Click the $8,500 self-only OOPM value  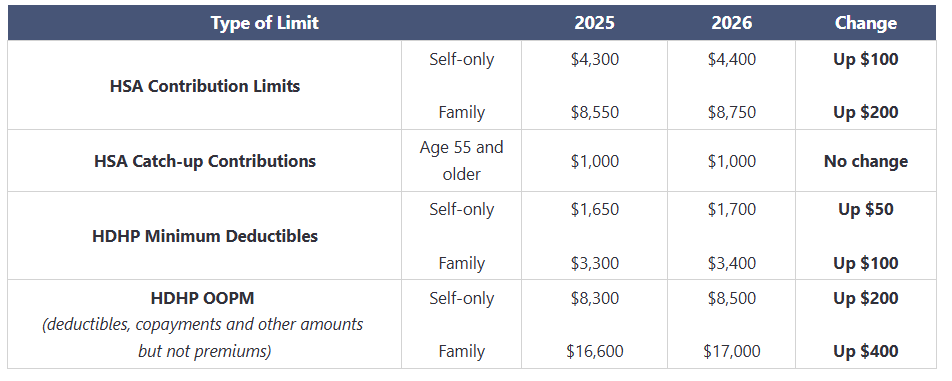click(x=732, y=298)
